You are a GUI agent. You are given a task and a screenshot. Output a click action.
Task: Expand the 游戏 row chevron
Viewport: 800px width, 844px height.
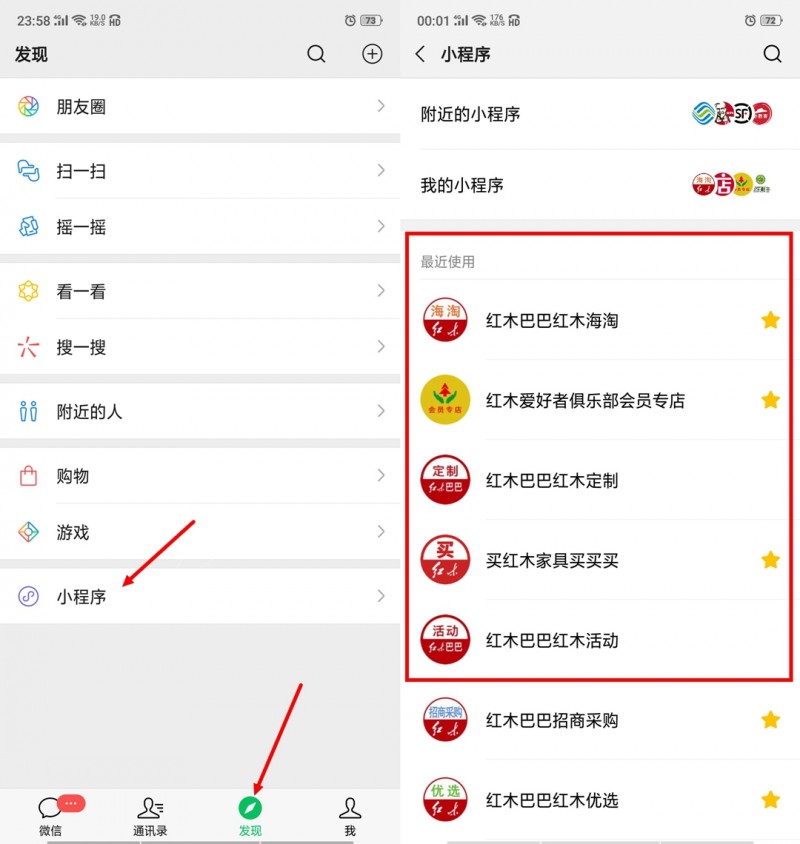tap(381, 532)
